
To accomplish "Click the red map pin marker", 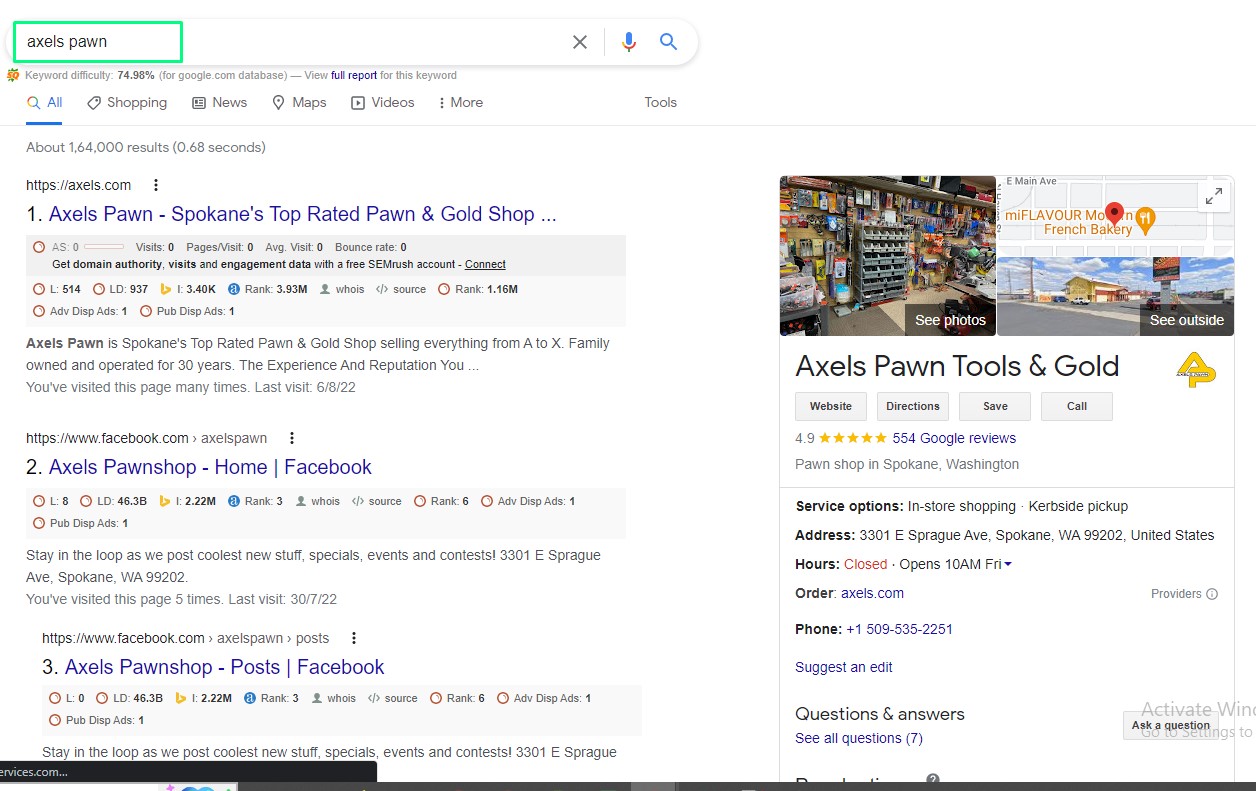I will pyautogui.click(x=1115, y=213).
